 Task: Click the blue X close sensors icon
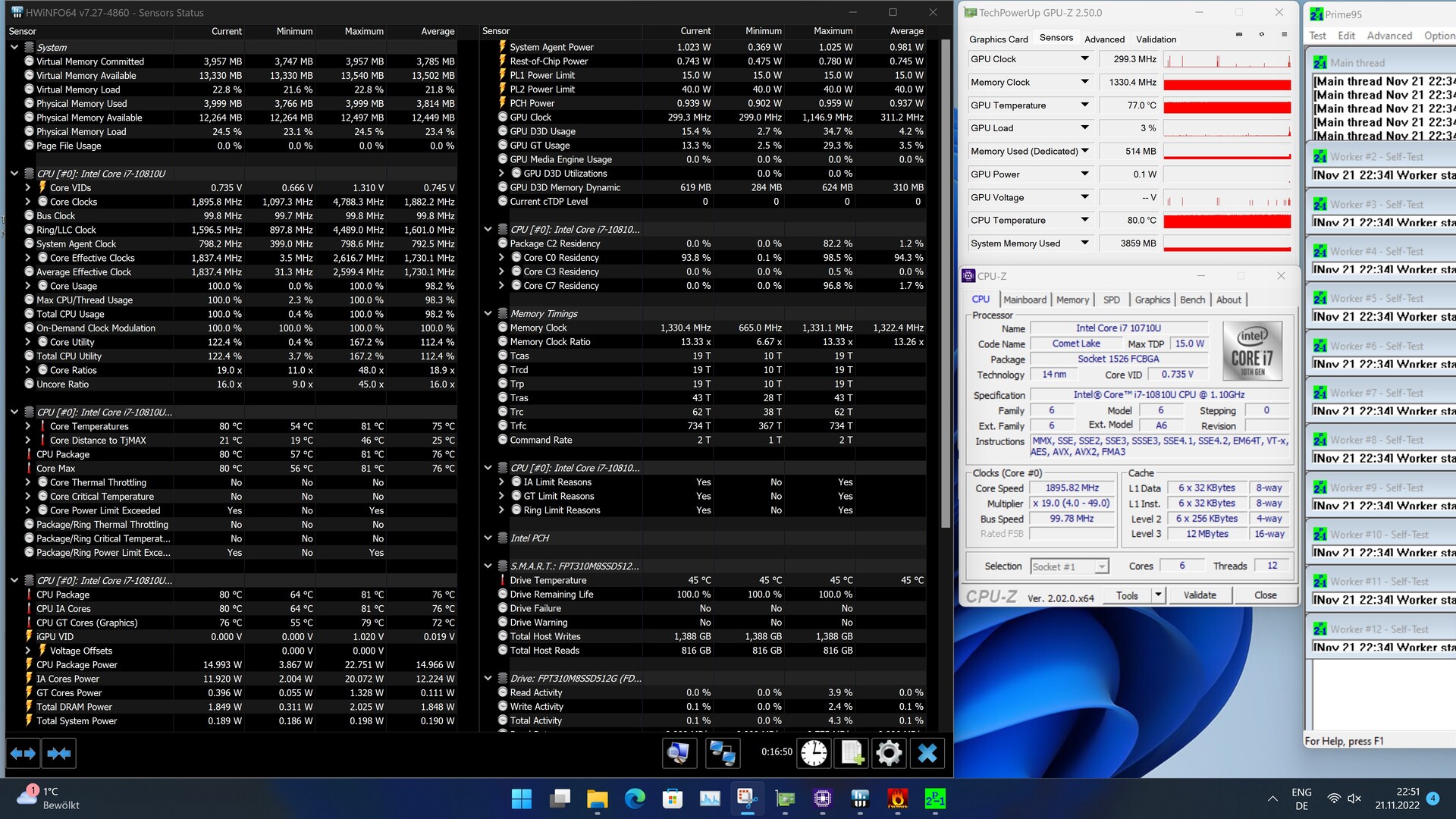(x=927, y=753)
